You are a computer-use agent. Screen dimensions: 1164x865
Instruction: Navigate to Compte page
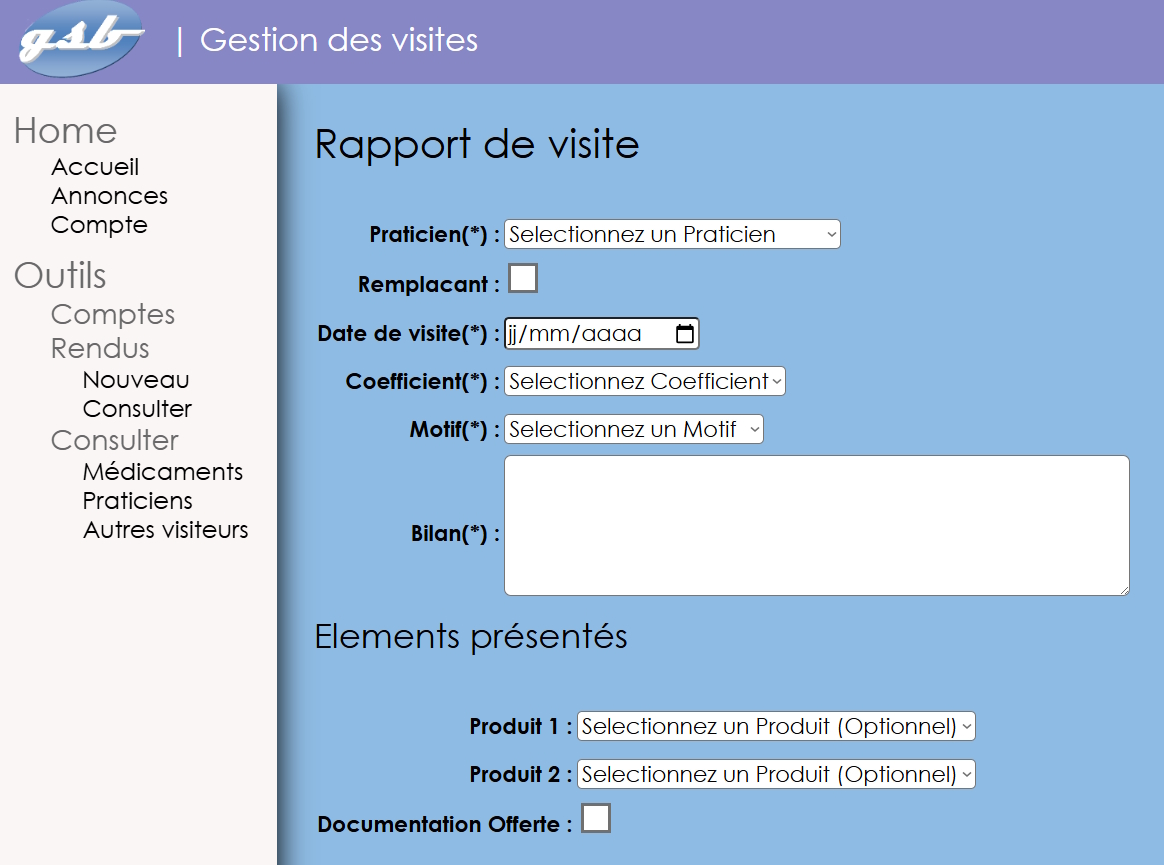[99, 225]
